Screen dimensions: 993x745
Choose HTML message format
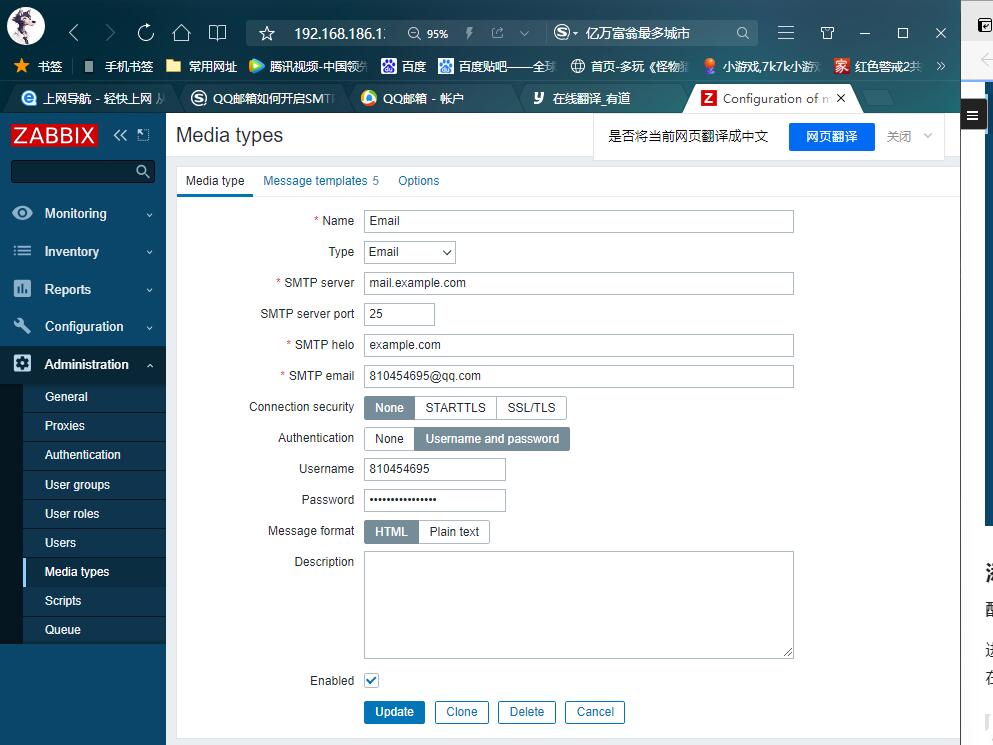point(391,532)
